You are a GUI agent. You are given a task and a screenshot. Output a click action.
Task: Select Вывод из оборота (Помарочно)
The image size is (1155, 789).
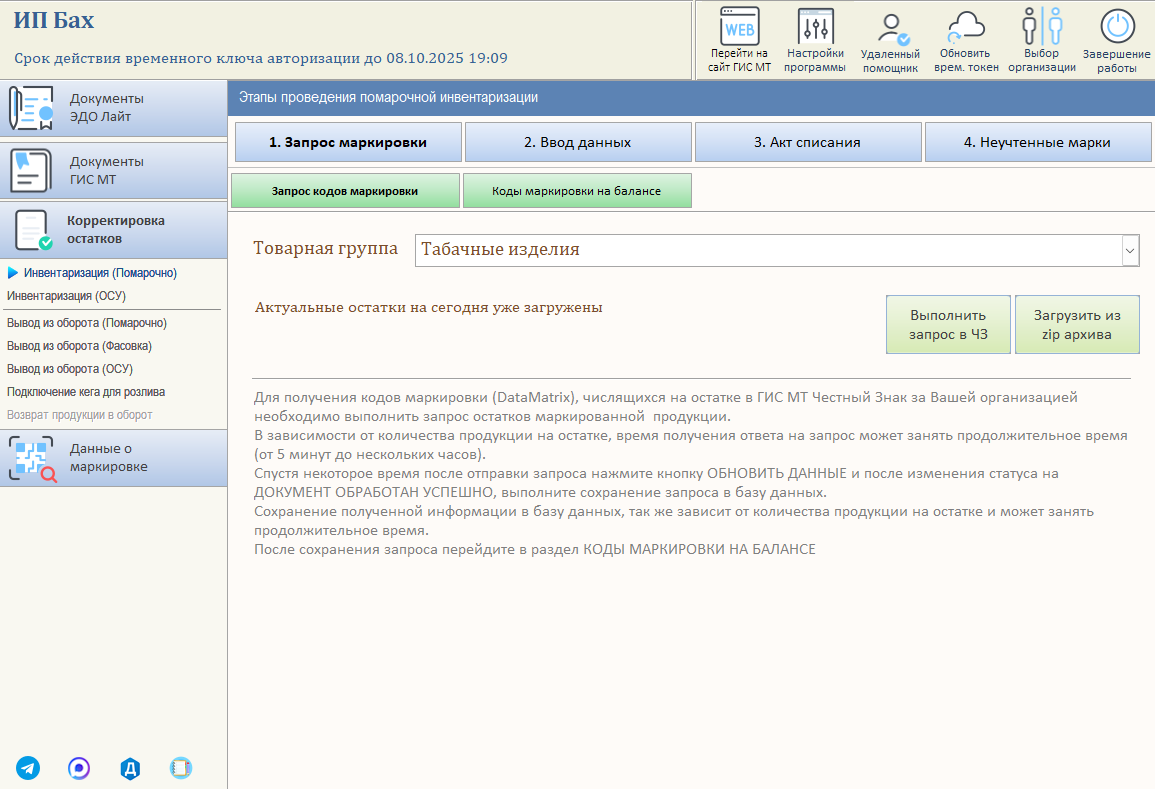pos(87,323)
